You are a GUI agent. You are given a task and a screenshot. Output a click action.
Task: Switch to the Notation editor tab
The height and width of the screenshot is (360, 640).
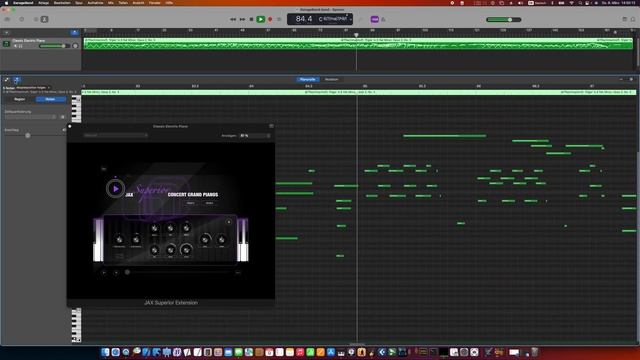click(x=331, y=79)
